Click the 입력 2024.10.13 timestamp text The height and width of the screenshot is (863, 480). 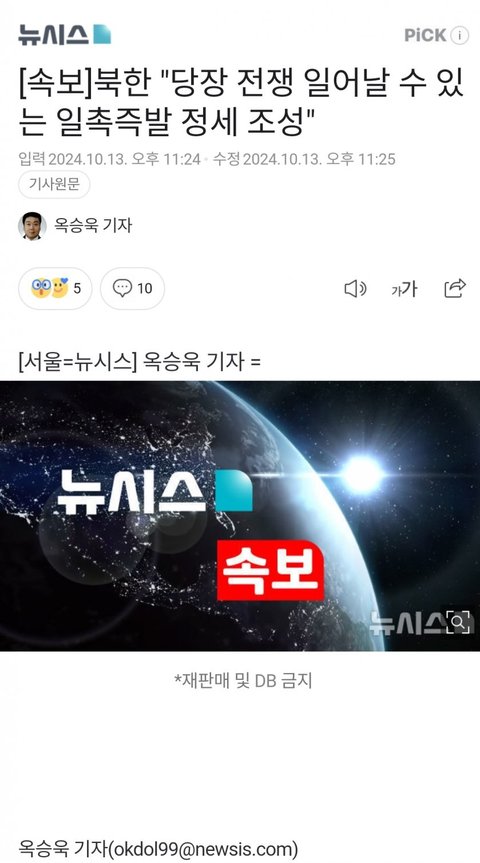click(109, 159)
